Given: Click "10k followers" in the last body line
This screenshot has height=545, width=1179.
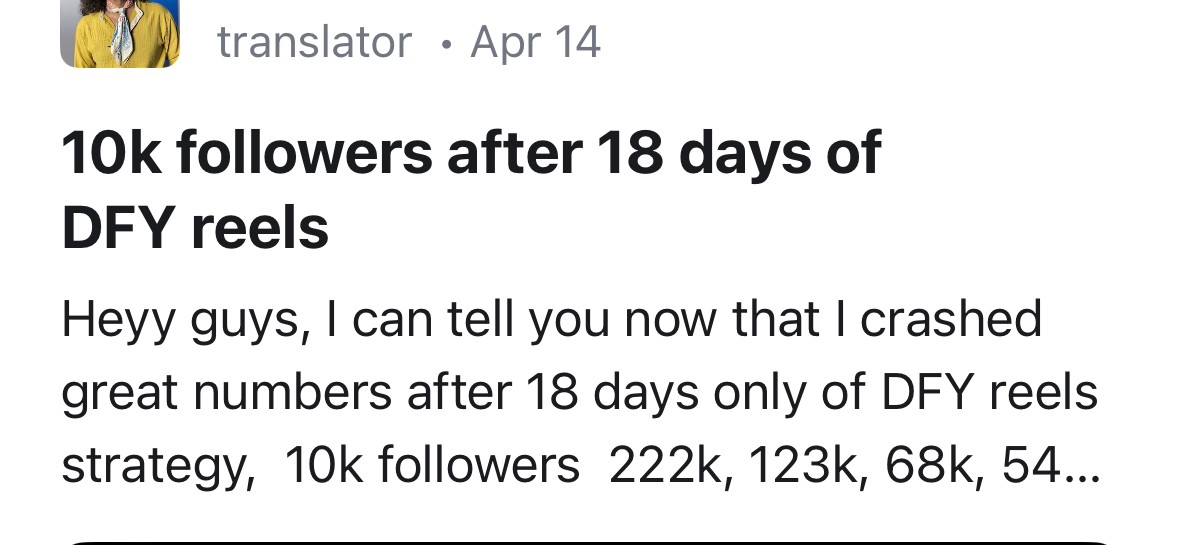Looking at the screenshot, I should [x=432, y=465].
